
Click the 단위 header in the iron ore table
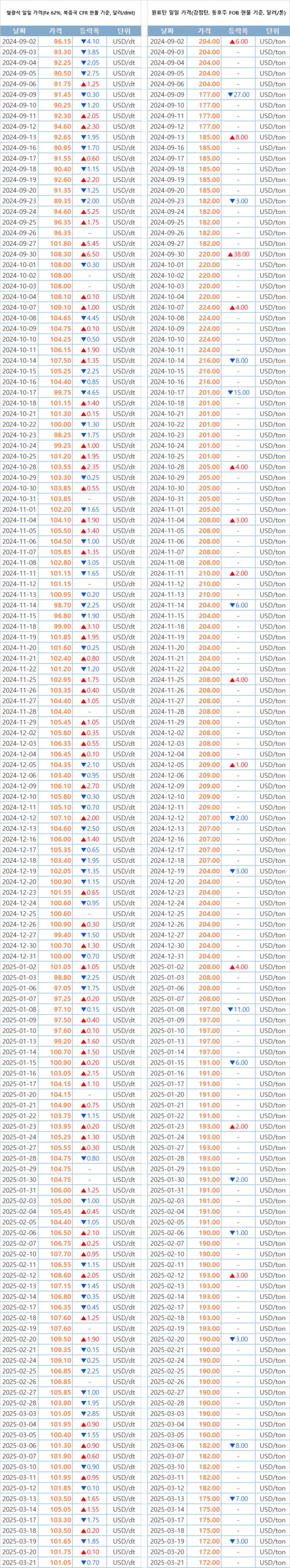(x=124, y=30)
